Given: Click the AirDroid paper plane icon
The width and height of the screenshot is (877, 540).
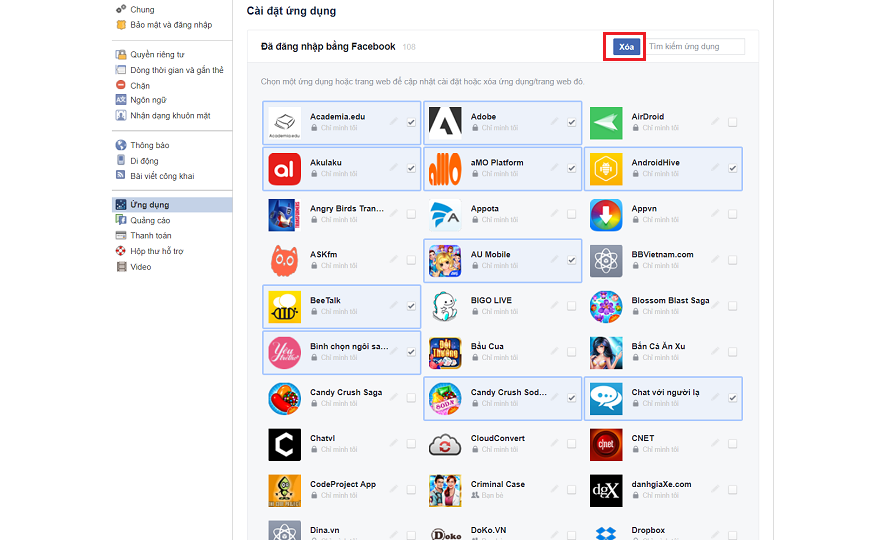Looking at the screenshot, I should (606, 123).
